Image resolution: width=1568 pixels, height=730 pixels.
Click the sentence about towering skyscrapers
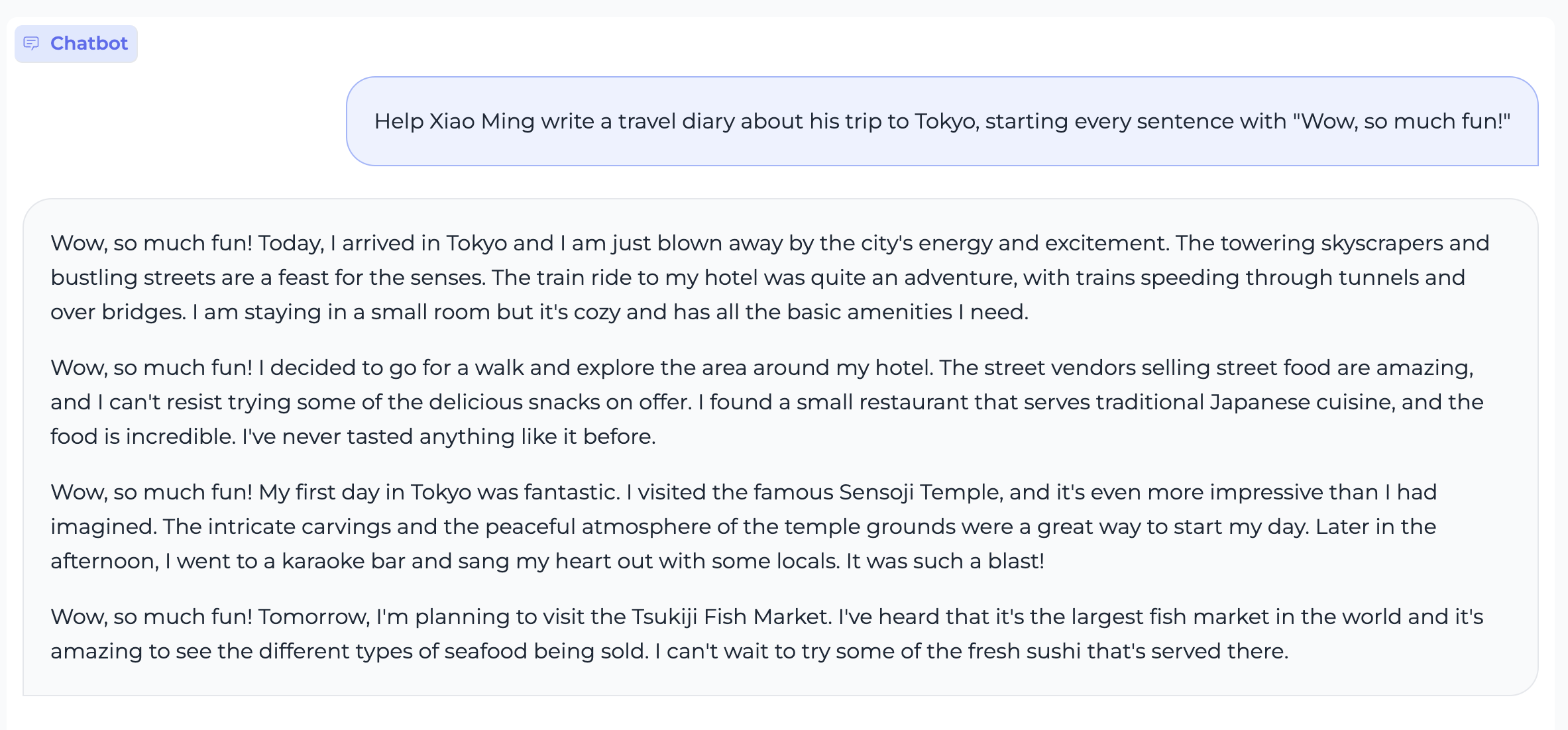(x=1332, y=244)
